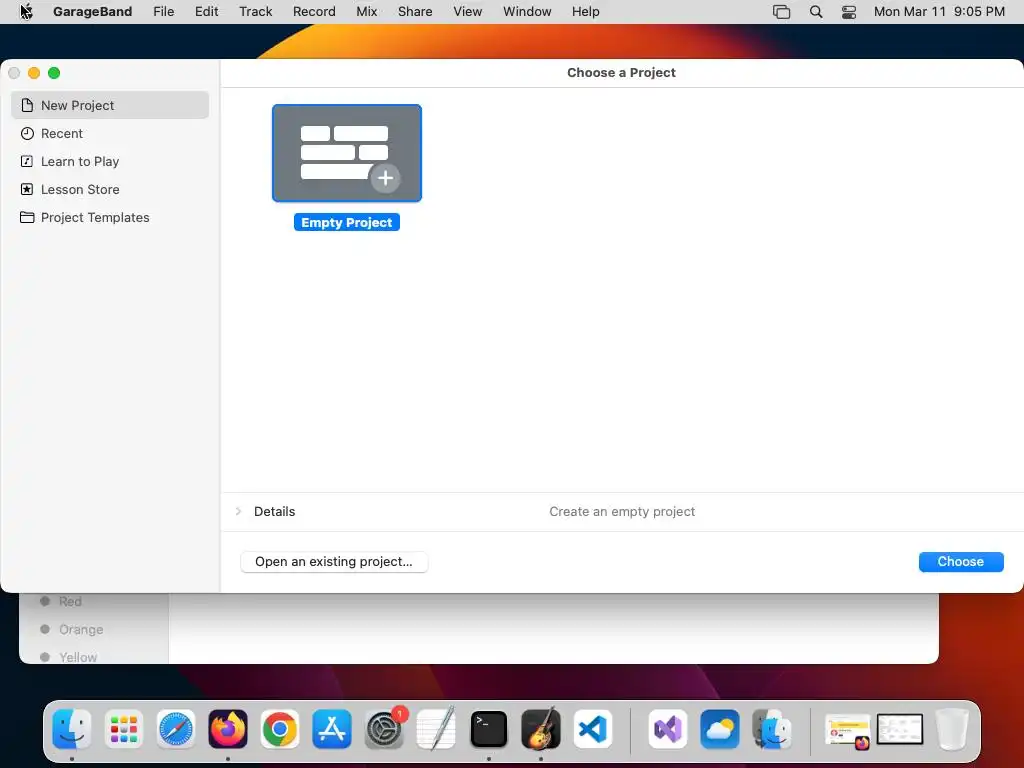
Task: Open the Track menu
Action: click(255, 11)
